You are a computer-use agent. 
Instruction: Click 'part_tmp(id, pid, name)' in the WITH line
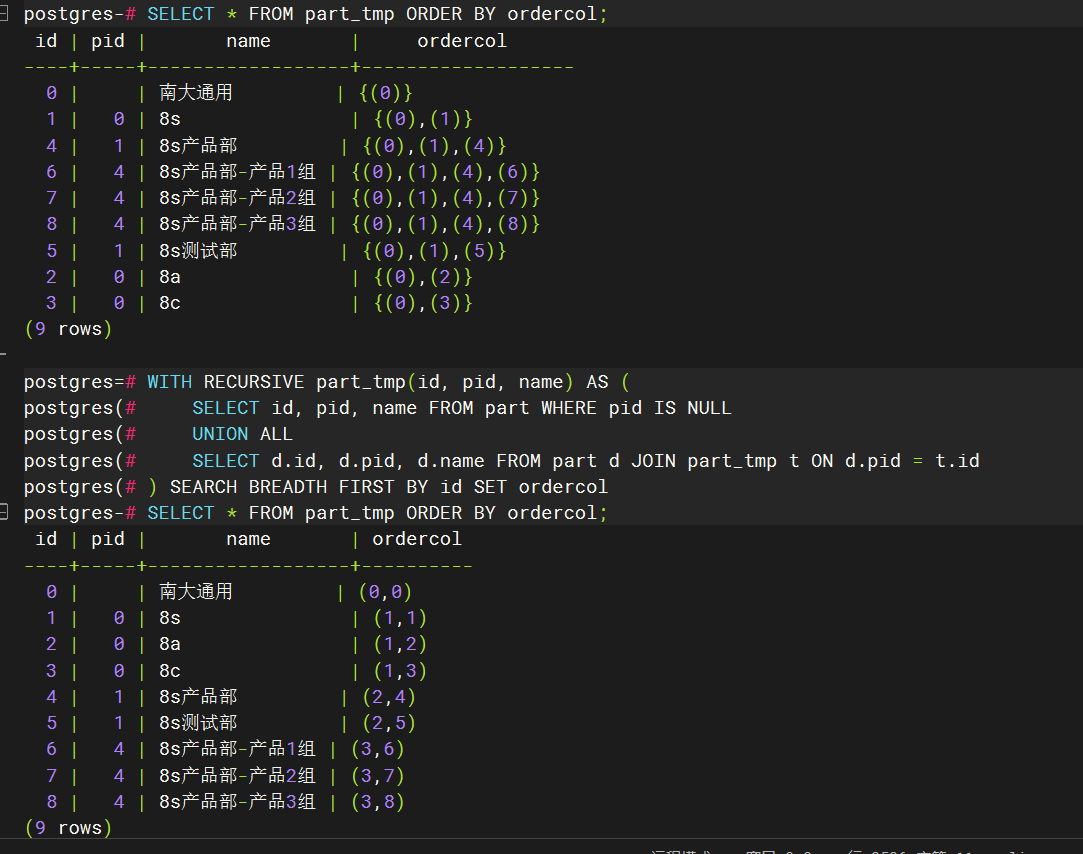tap(445, 382)
